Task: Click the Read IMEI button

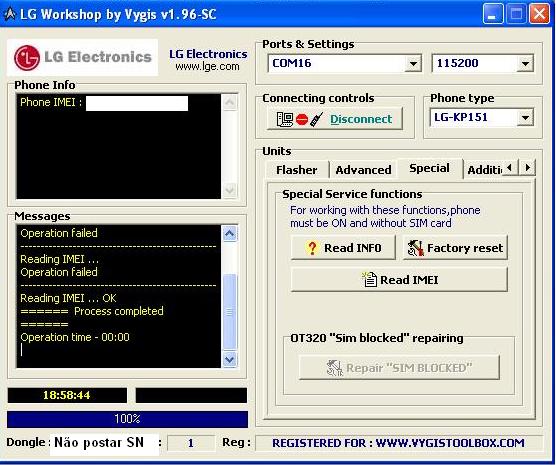Action: pos(399,279)
